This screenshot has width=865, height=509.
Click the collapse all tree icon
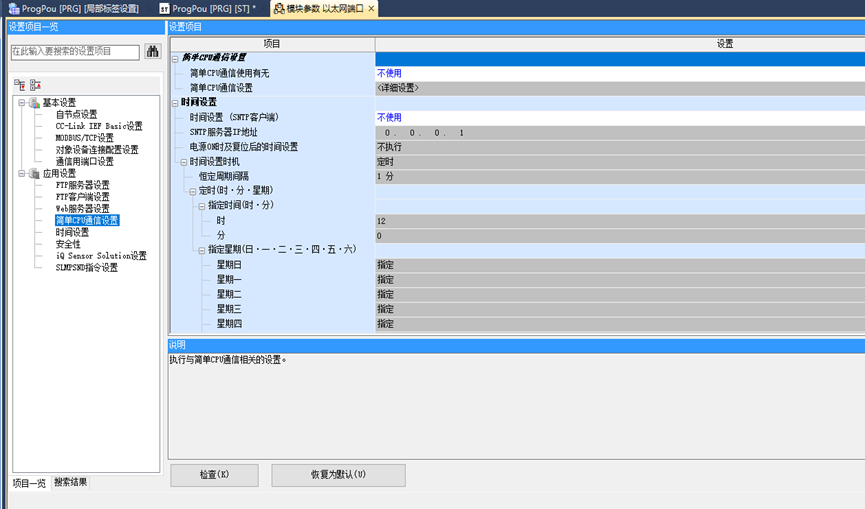(35, 85)
